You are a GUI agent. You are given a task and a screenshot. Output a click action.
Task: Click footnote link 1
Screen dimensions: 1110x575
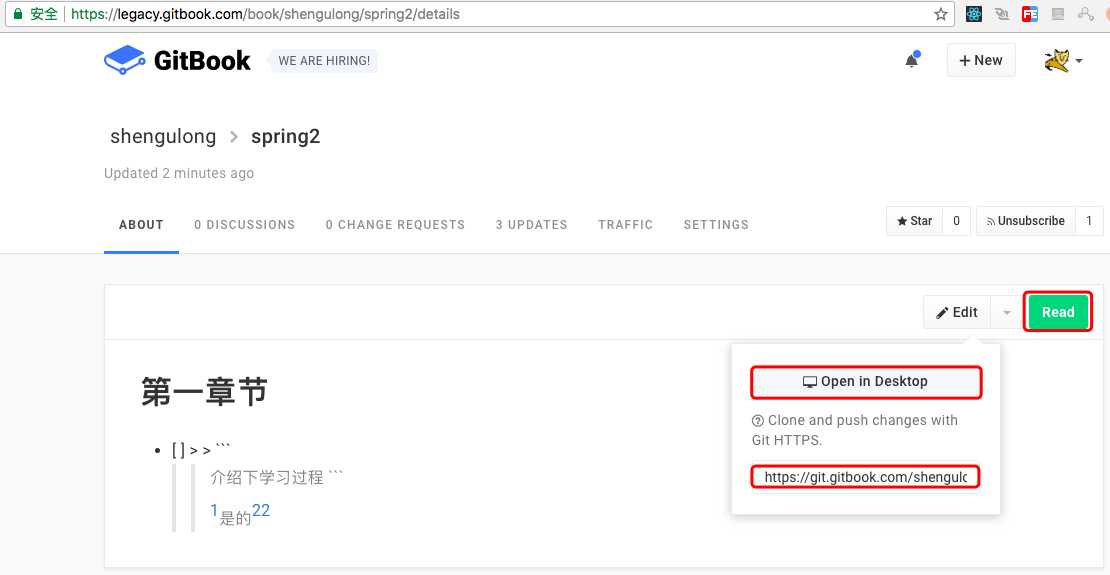(x=214, y=510)
